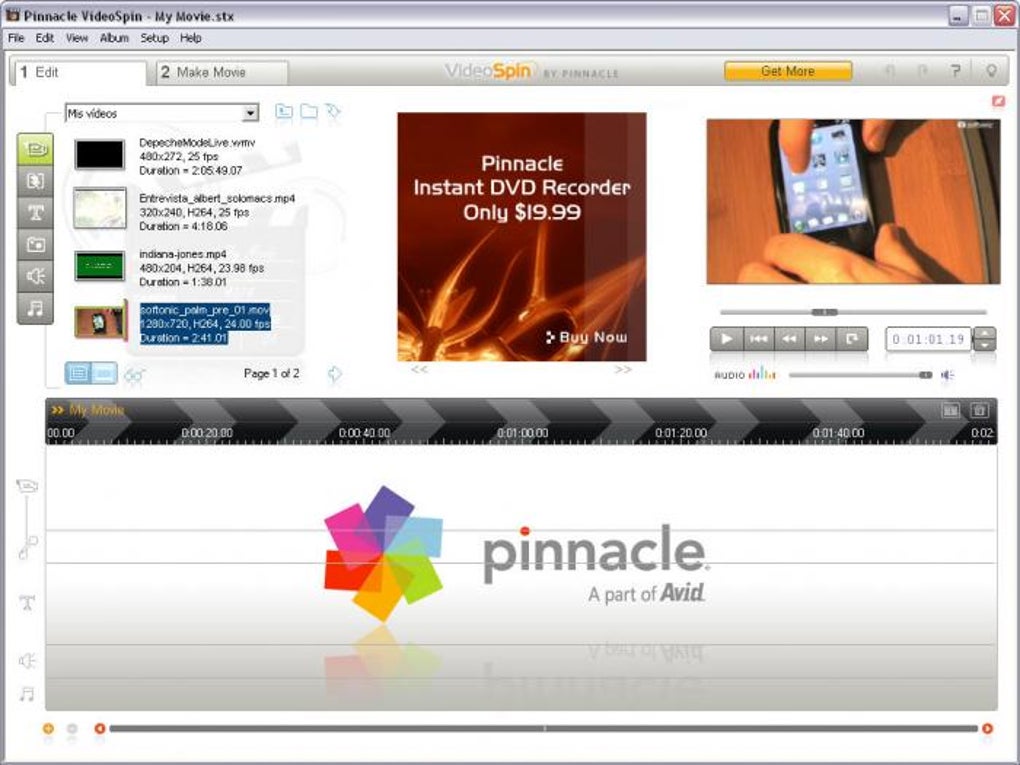
Task: Open the Help menu
Action: pos(191,38)
